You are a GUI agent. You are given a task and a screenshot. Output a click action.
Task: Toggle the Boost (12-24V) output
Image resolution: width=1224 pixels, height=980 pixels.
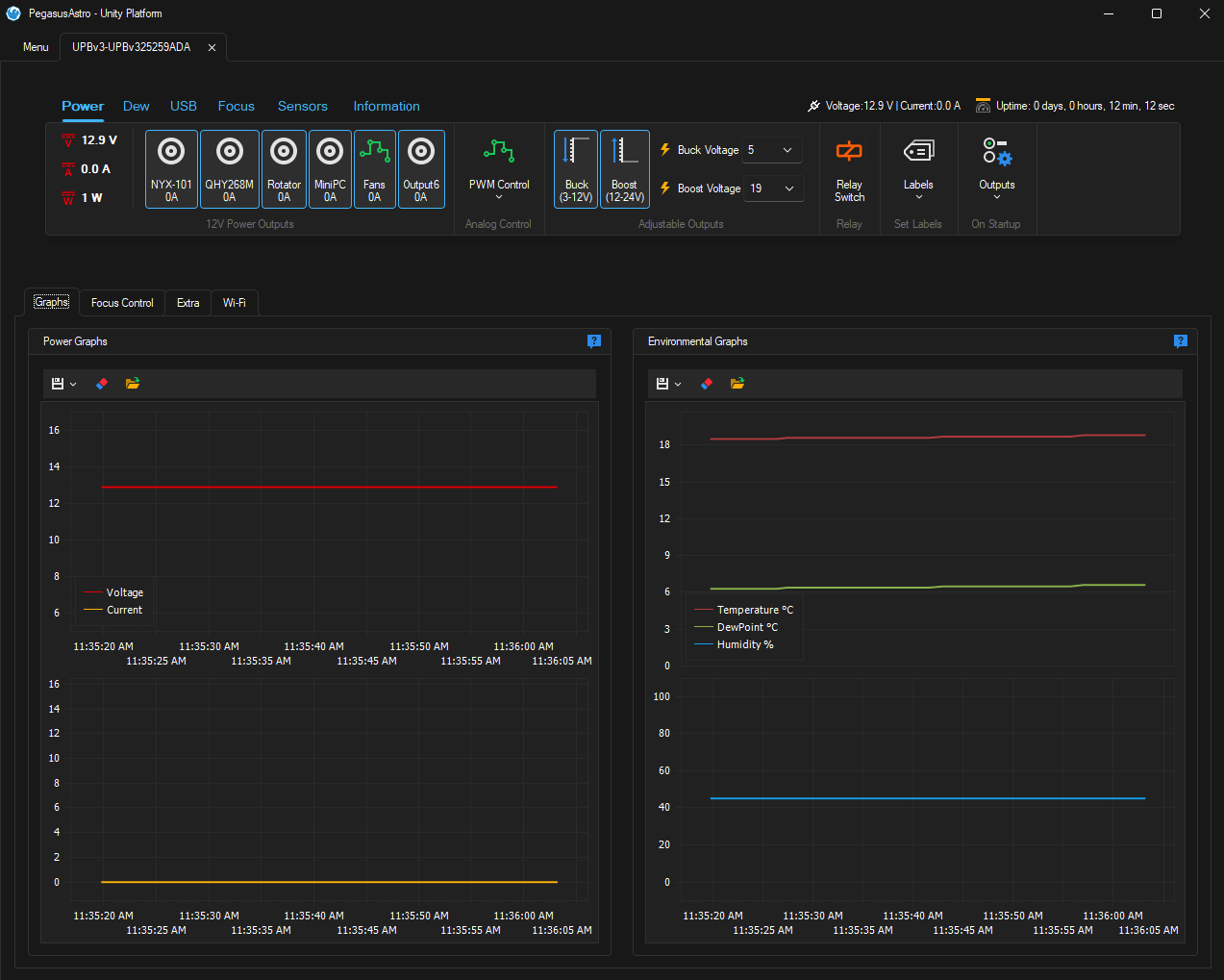(624, 168)
